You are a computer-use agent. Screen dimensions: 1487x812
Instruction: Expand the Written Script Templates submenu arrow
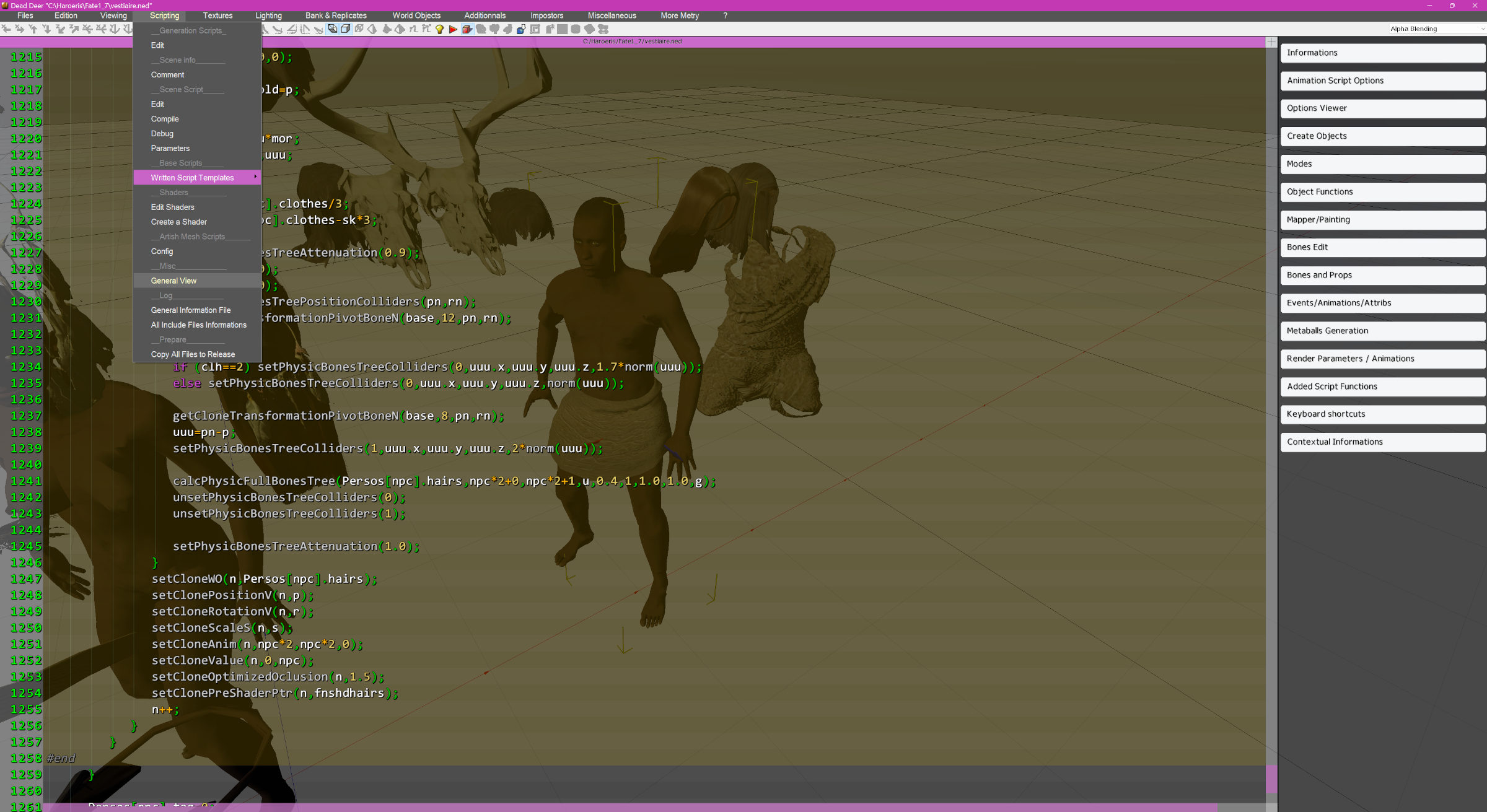tap(255, 177)
